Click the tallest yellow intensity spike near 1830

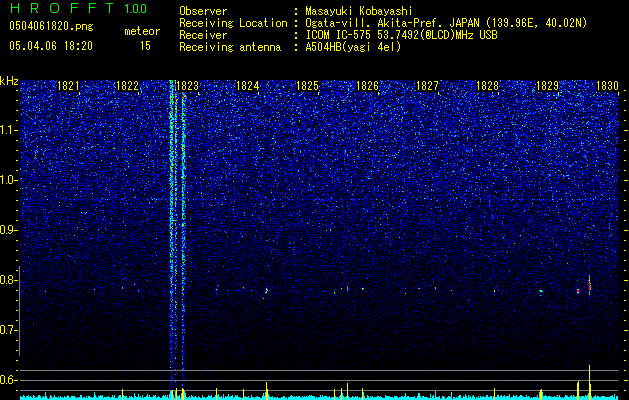tap(589, 380)
